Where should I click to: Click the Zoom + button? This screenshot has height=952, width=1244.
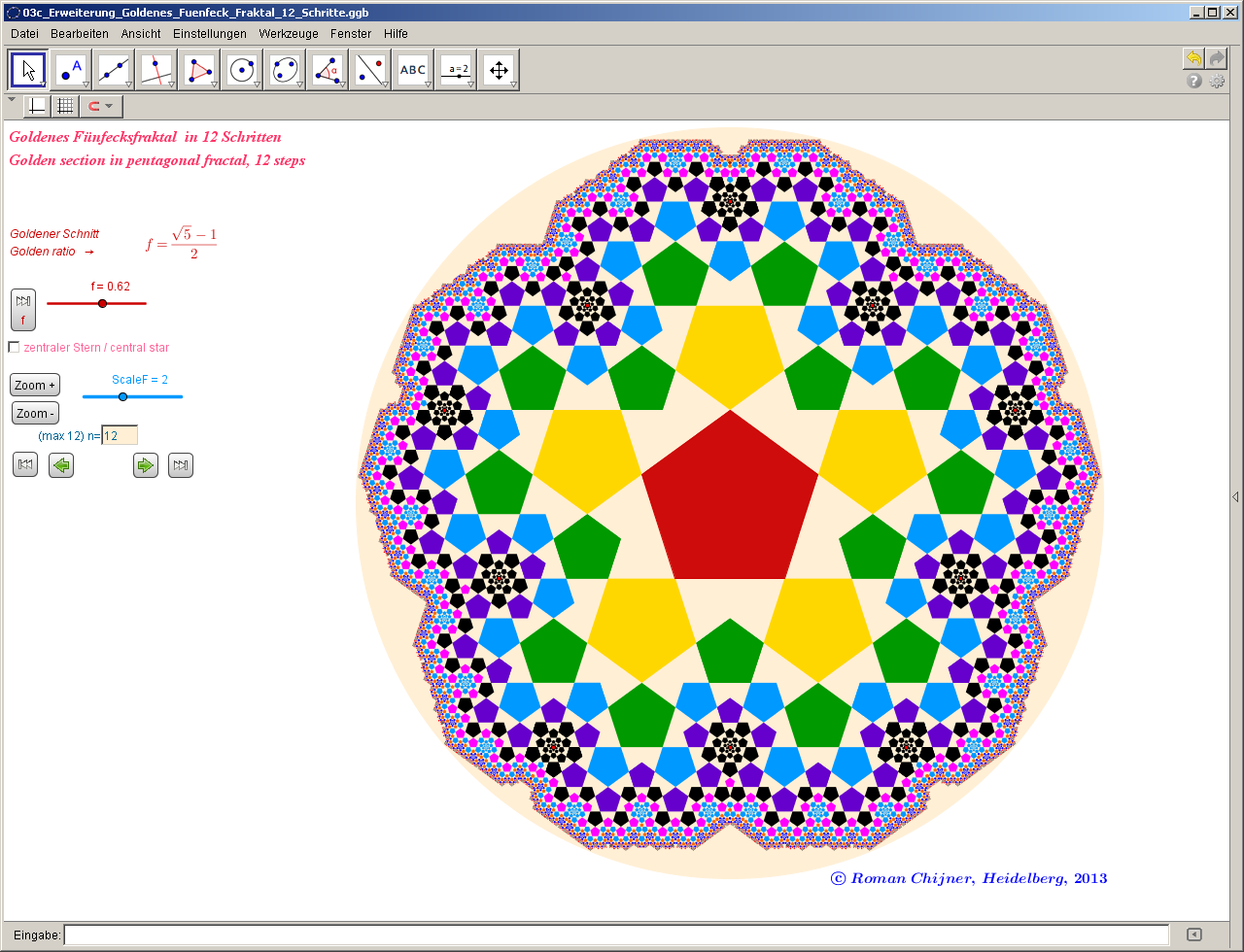point(35,386)
